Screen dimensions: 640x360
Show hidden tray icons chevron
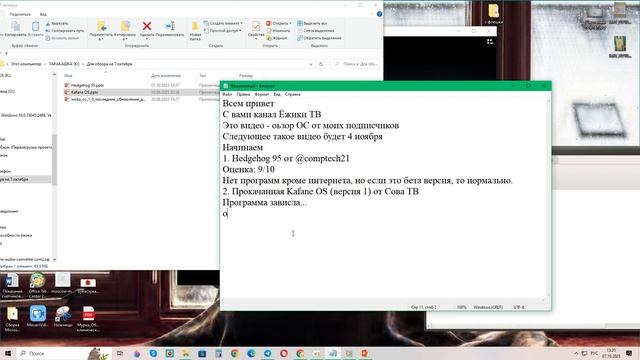576,353
